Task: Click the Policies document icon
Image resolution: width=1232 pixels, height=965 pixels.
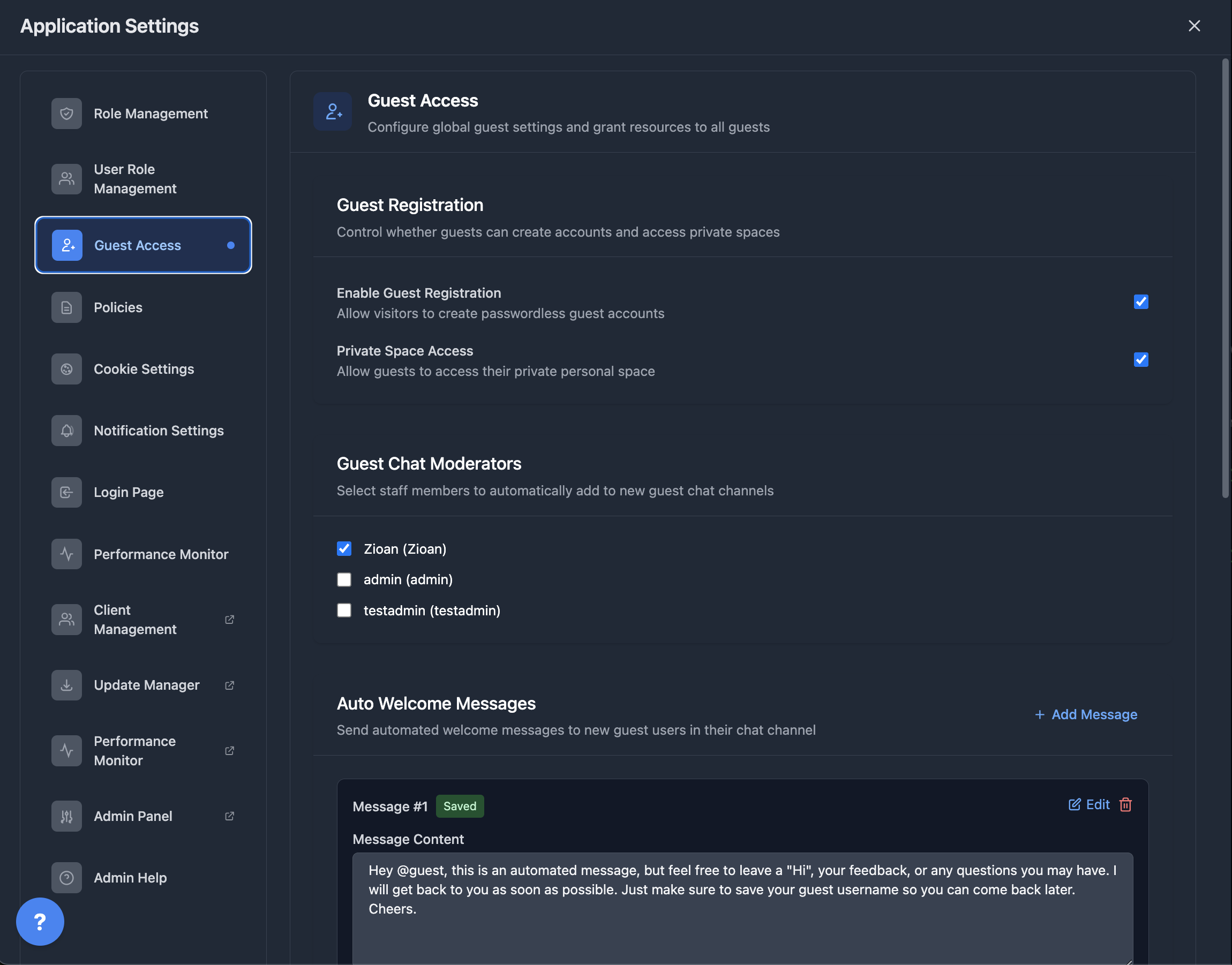Action: point(66,307)
